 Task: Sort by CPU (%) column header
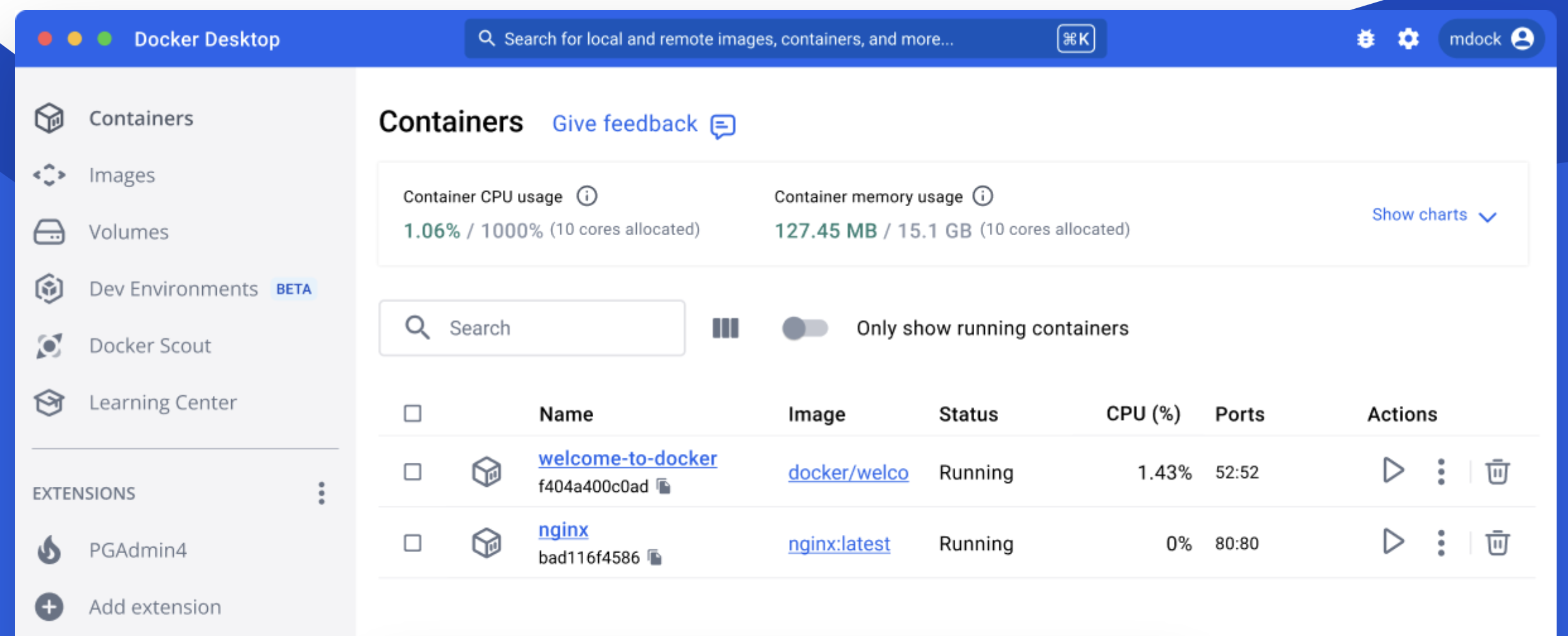[1143, 414]
